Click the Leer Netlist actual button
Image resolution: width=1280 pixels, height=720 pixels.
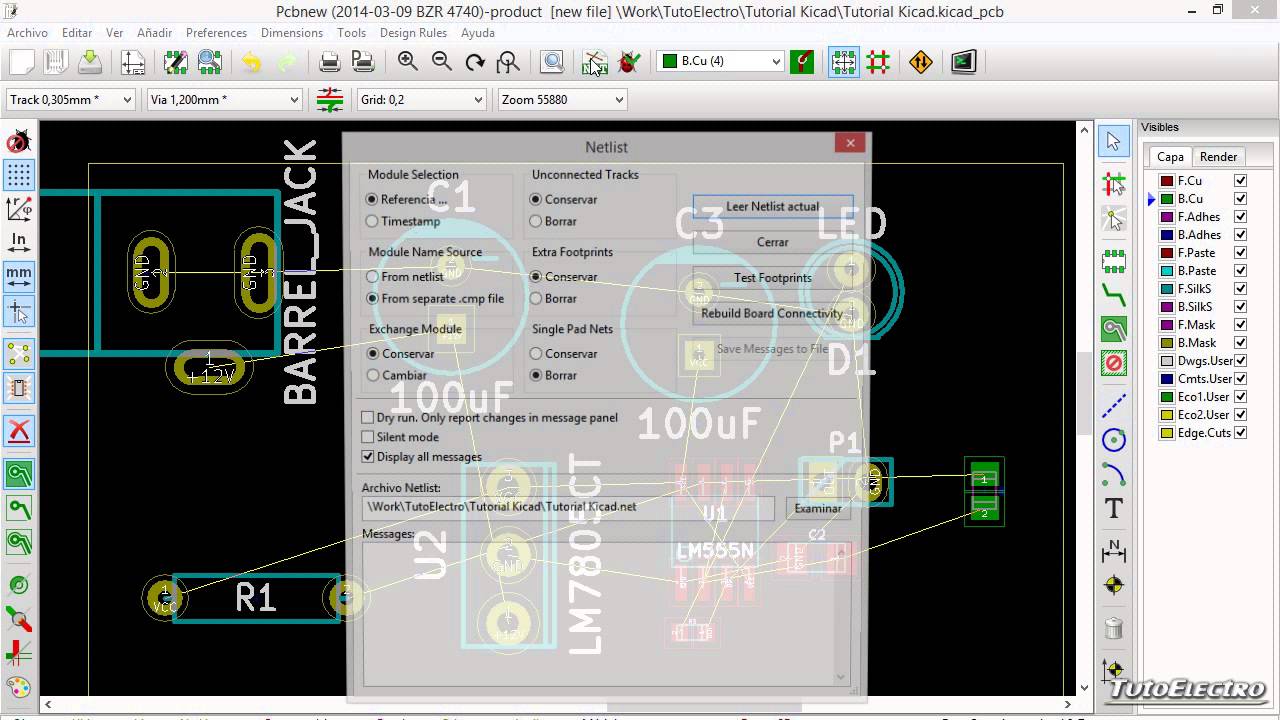pyautogui.click(x=772, y=206)
